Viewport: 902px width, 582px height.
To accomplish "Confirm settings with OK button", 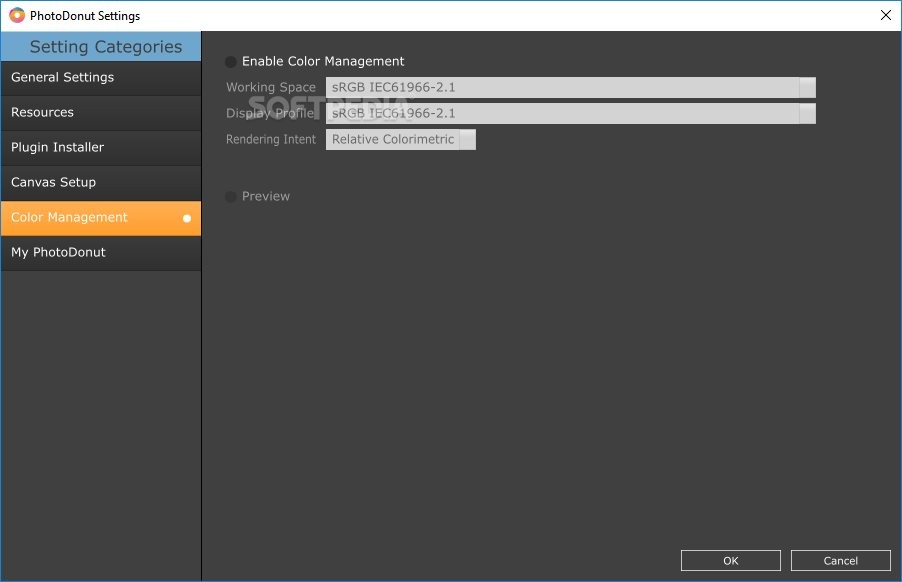I will click(731, 561).
